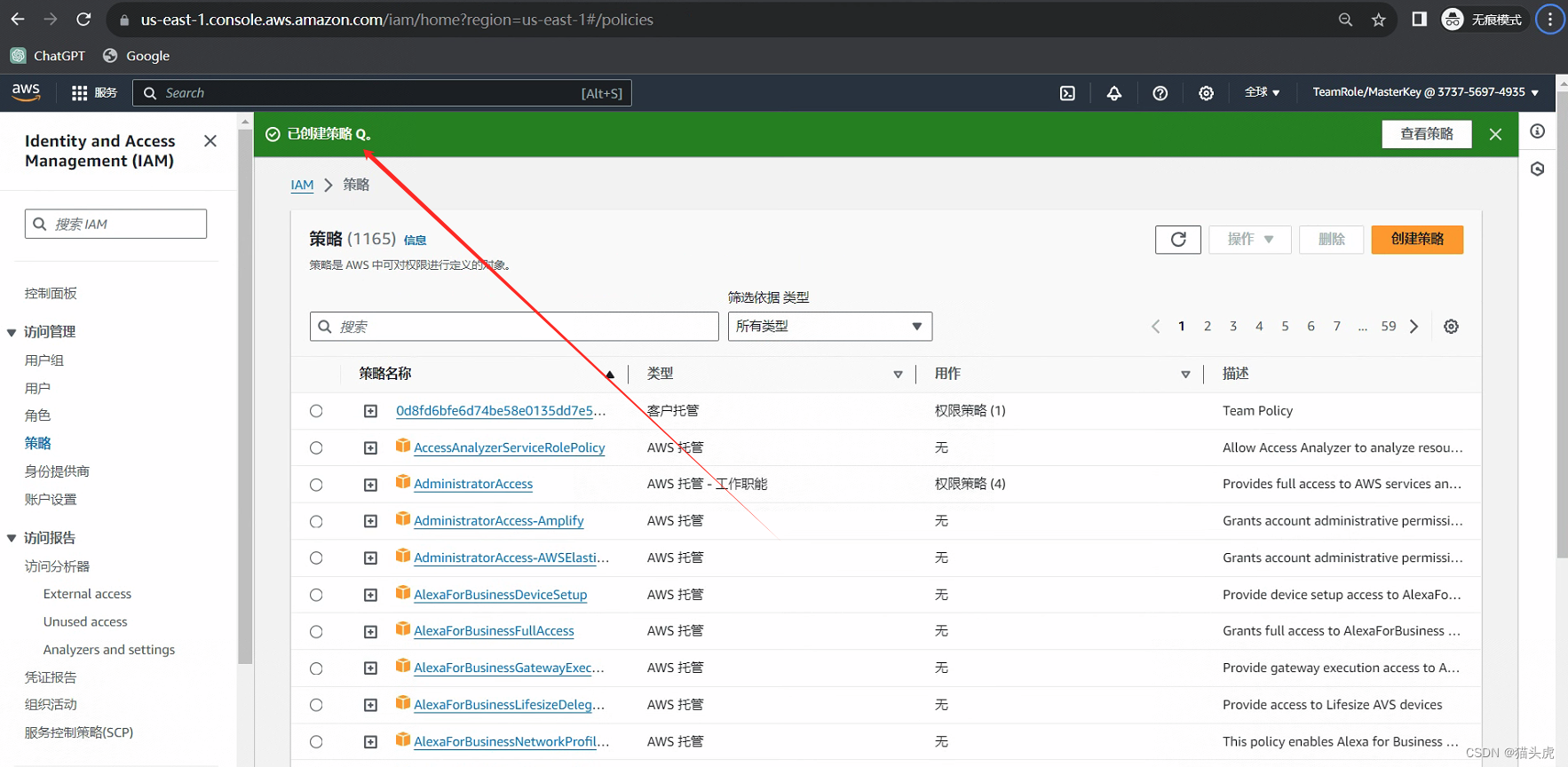
Task: Select radio for AlexaForBusinessLifesizeDeleg policy
Action: [316, 705]
